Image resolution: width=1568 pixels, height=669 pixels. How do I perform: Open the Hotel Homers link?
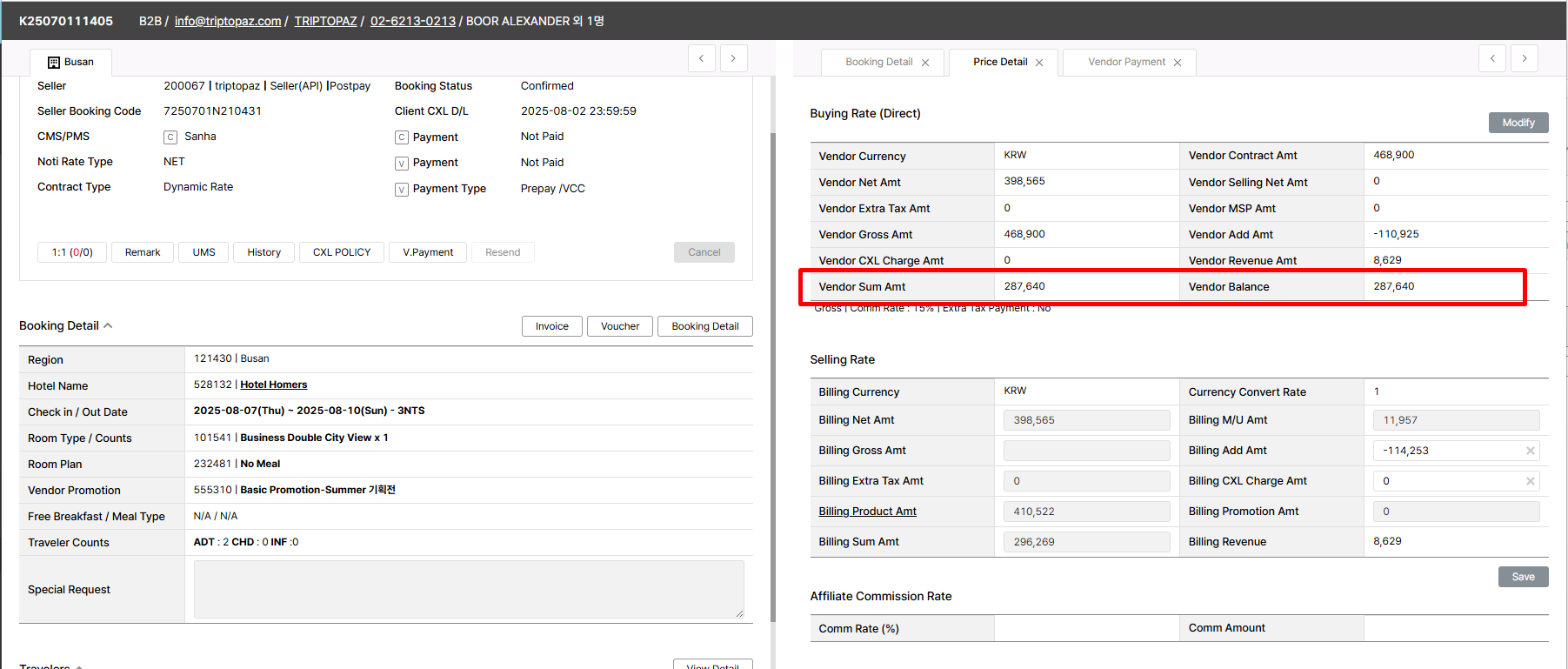pyautogui.click(x=274, y=385)
